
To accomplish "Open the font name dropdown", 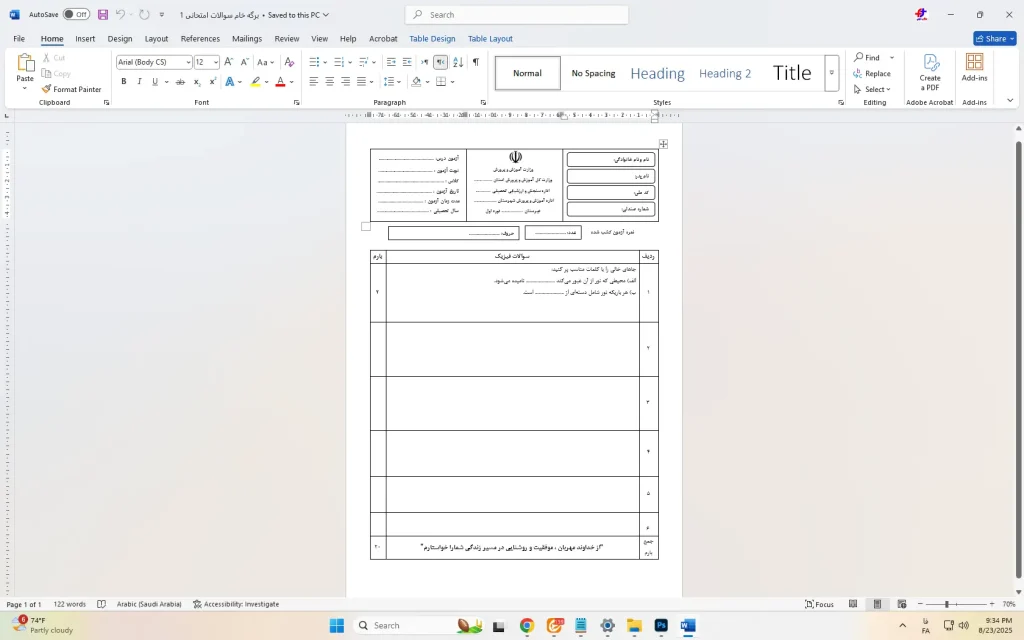I will tap(188, 62).
